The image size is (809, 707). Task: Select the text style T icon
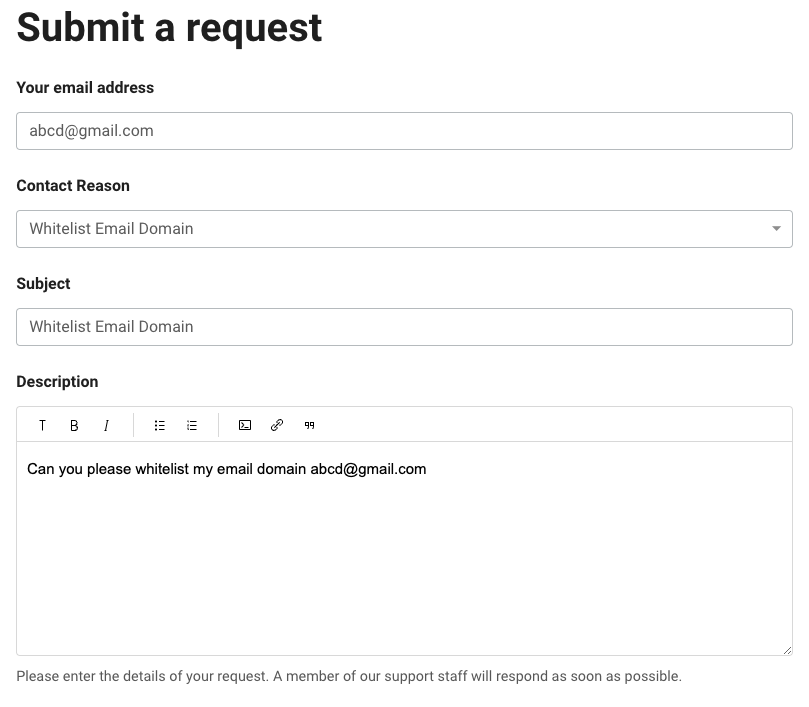pyautogui.click(x=42, y=425)
